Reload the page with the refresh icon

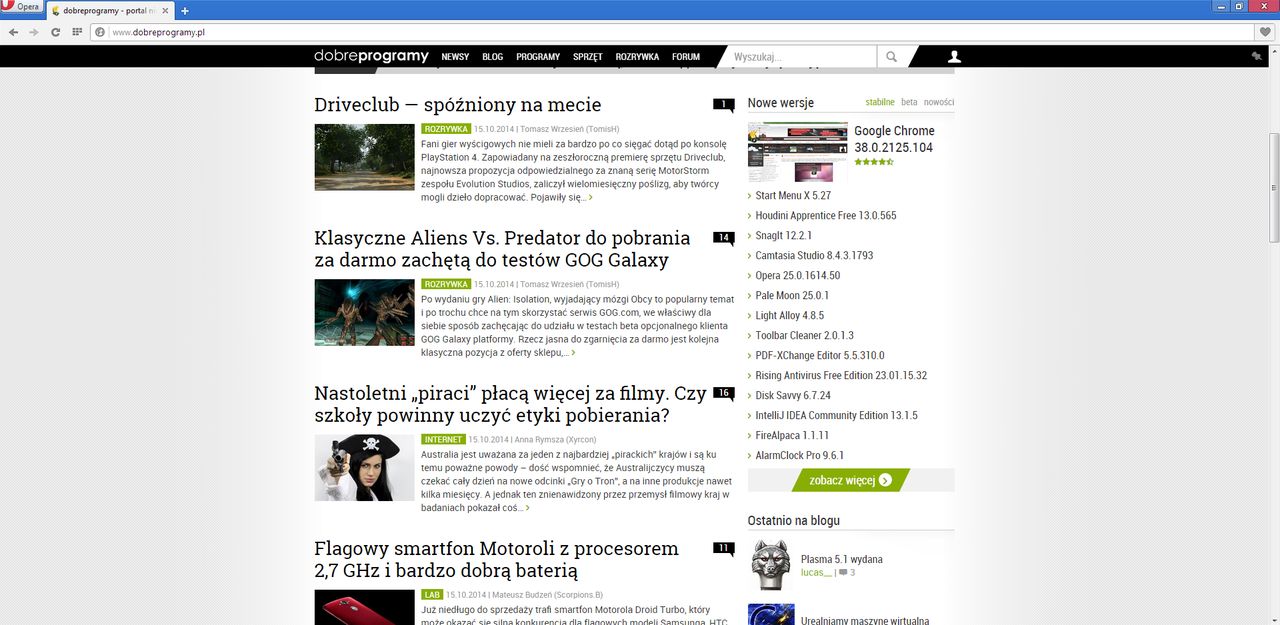pyautogui.click(x=55, y=31)
